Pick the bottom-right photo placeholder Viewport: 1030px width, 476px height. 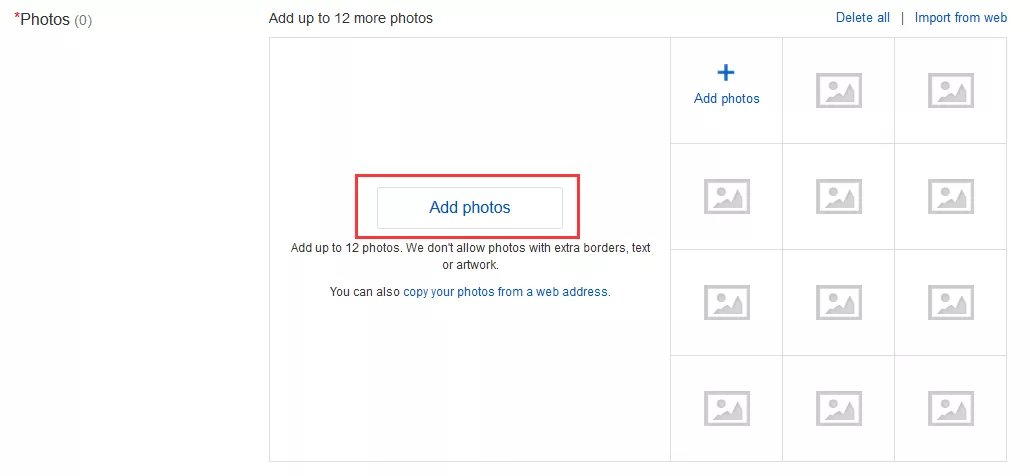951,408
